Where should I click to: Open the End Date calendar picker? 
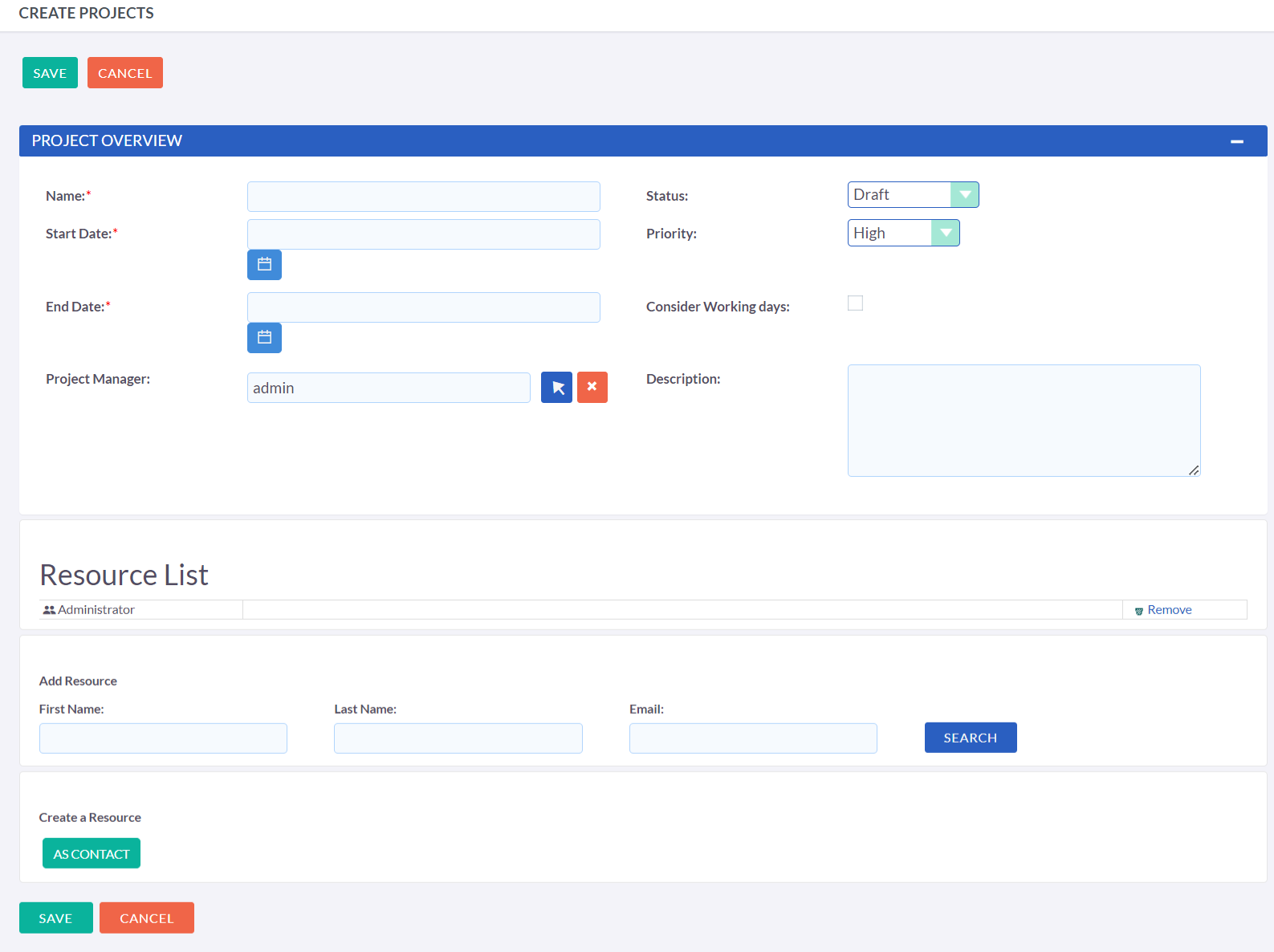264,338
